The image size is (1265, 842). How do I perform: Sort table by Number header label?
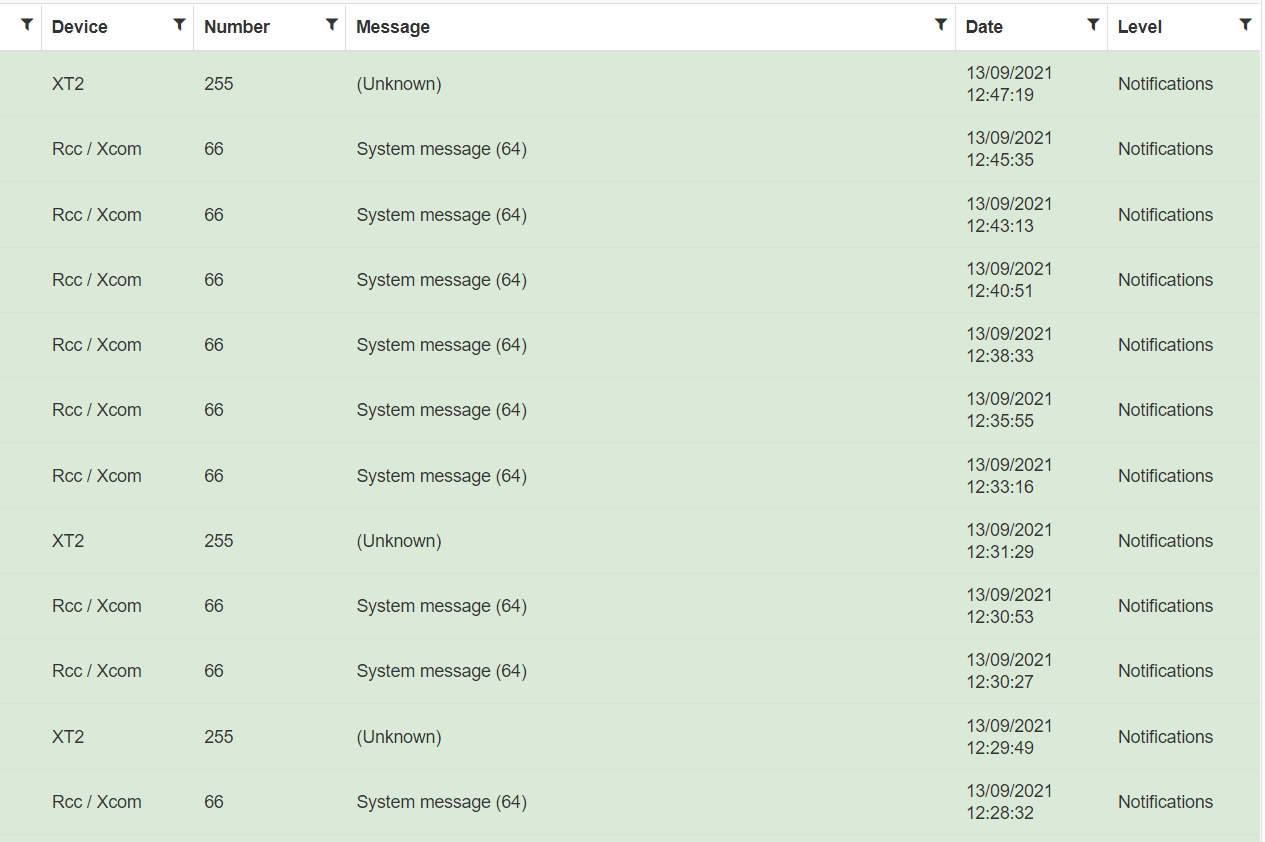pyautogui.click(x=237, y=27)
